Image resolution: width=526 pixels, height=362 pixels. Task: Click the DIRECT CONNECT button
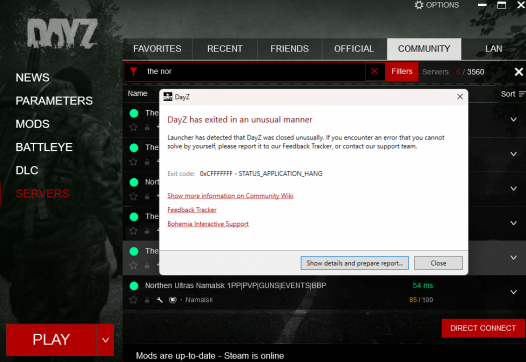click(x=483, y=328)
